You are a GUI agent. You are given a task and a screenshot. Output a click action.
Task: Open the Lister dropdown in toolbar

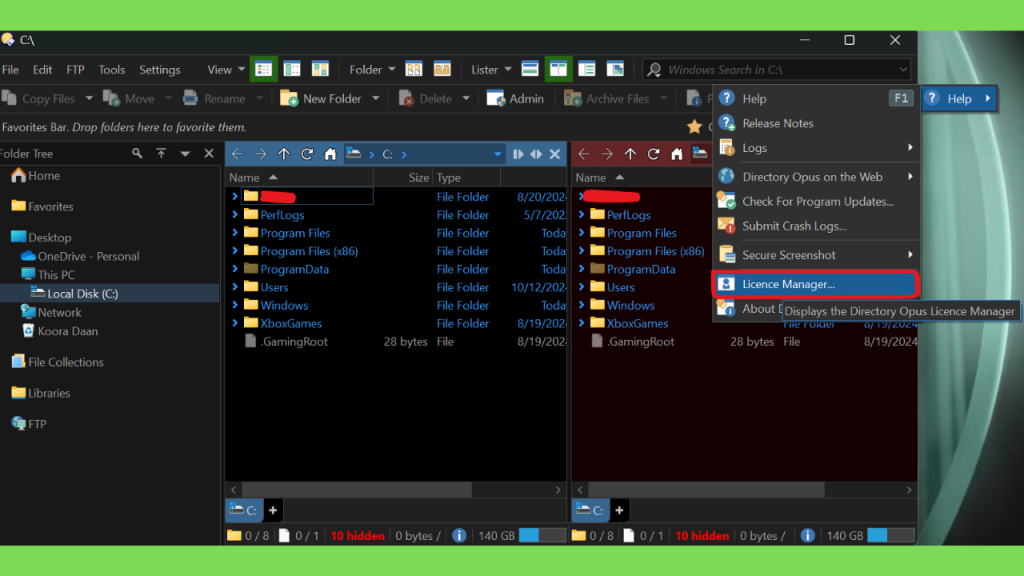491,69
